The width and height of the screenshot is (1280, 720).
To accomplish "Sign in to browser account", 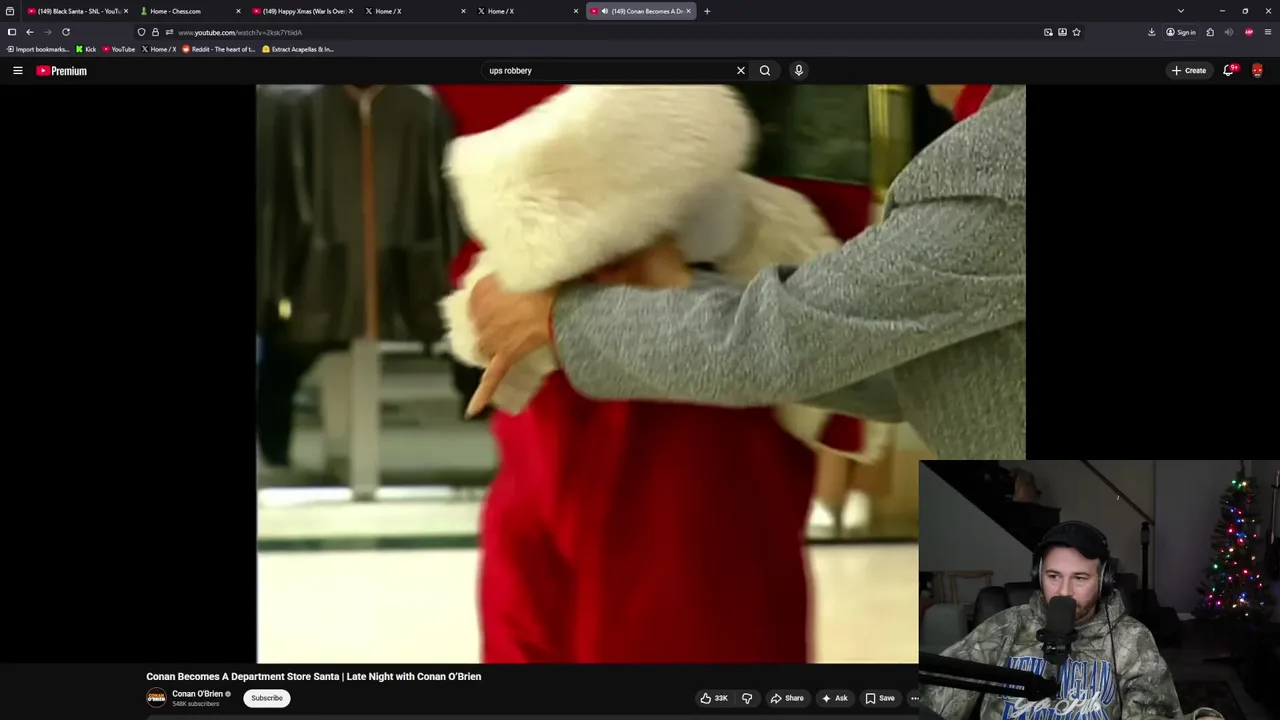I will (x=1181, y=32).
